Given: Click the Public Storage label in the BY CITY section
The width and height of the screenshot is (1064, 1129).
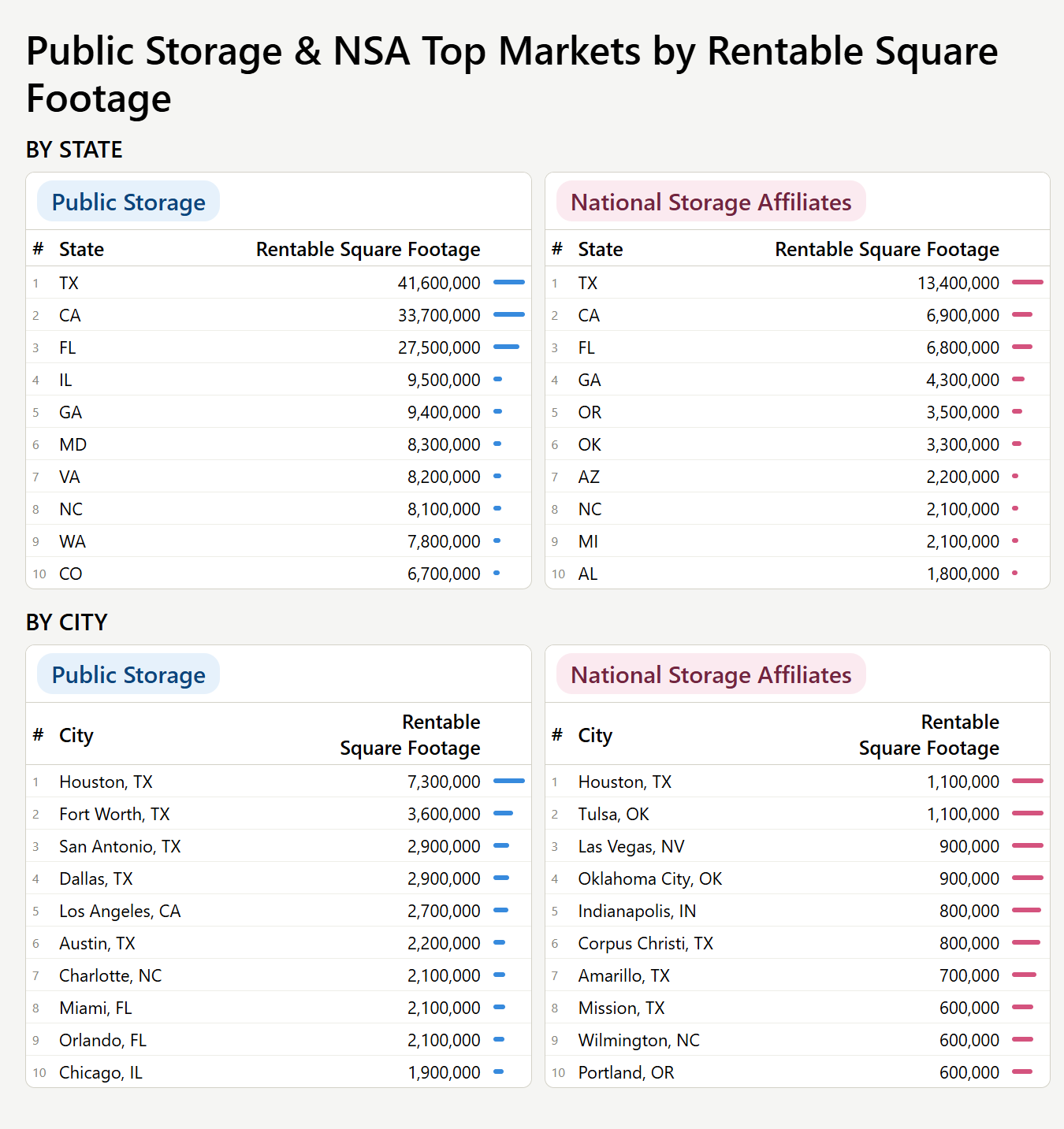Looking at the screenshot, I should pyautogui.click(x=128, y=674).
